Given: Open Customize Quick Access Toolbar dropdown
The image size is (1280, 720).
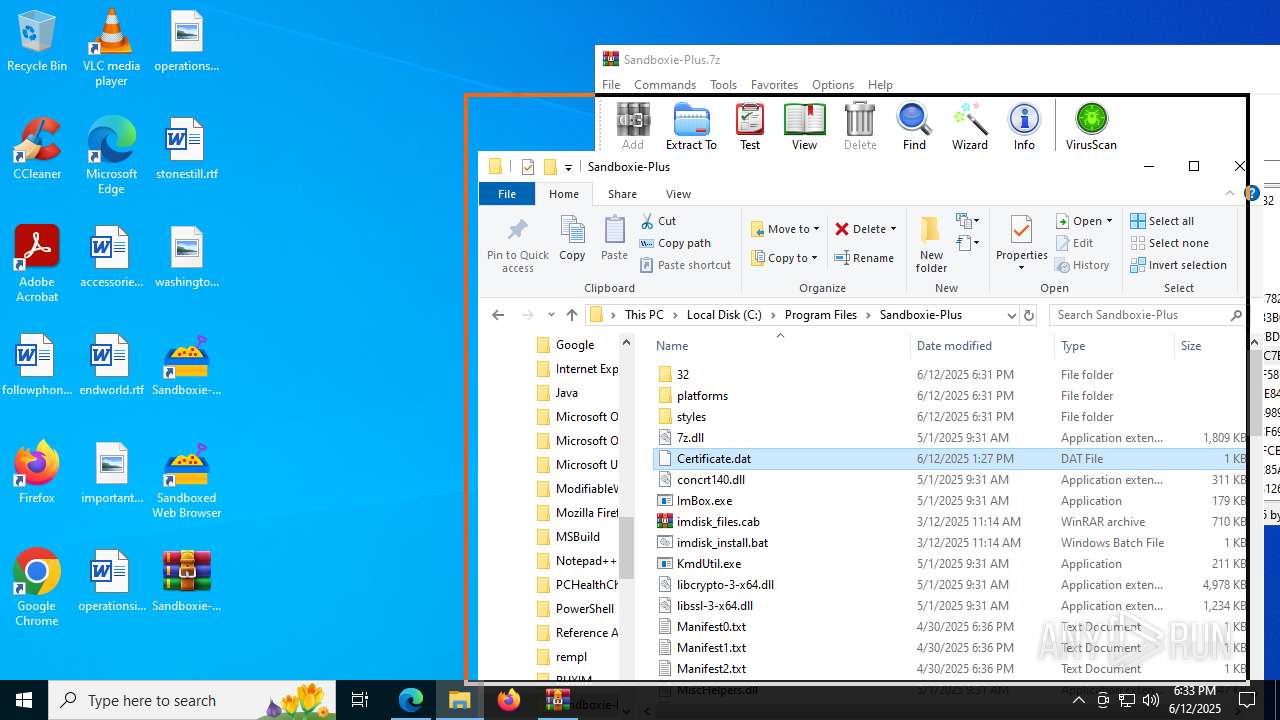Looking at the screenshot, I should point(568,167).
